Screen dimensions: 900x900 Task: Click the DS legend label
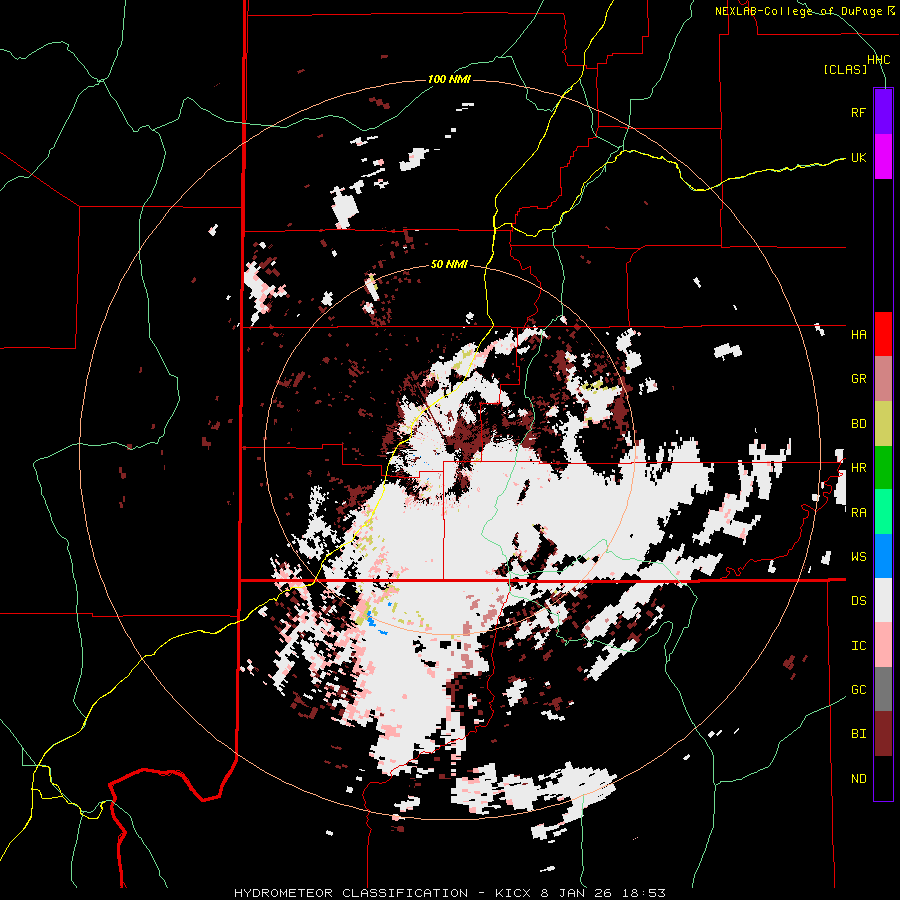(x=858, y=601)
